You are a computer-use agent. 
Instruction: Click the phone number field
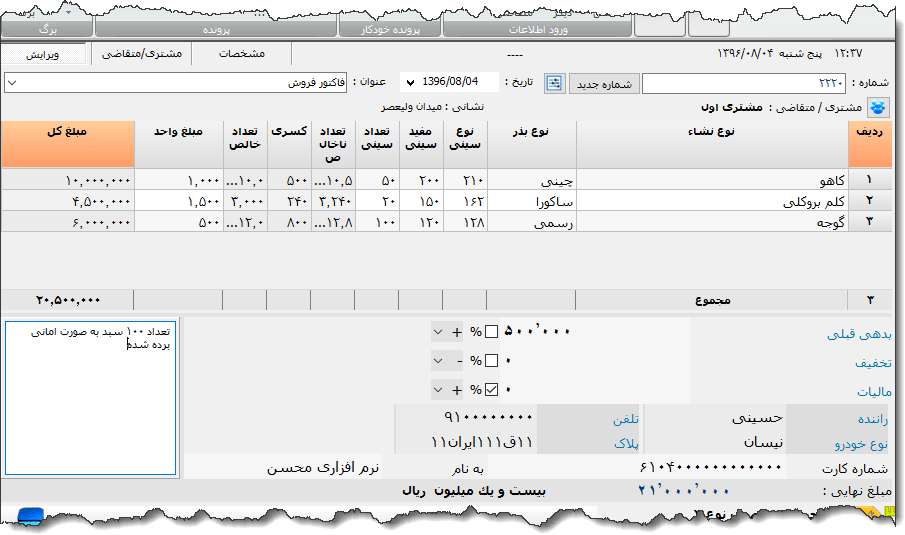coord(465,417)
